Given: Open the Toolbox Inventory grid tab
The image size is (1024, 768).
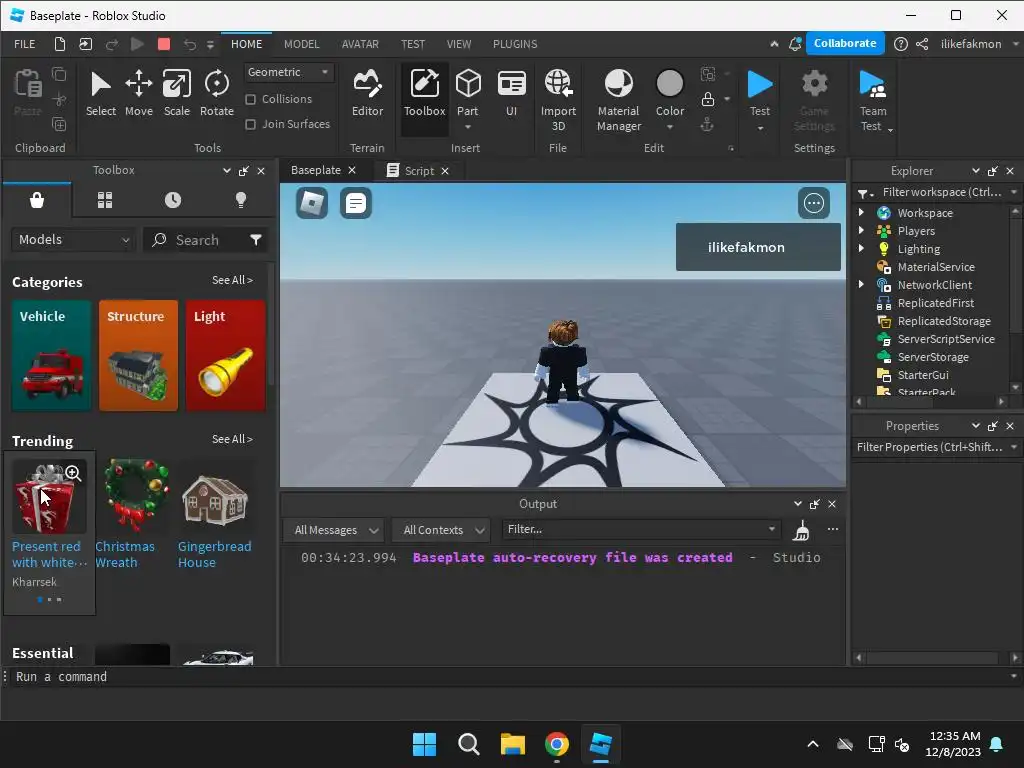Looking at the screenshot, I should click(x=105, y=200).
